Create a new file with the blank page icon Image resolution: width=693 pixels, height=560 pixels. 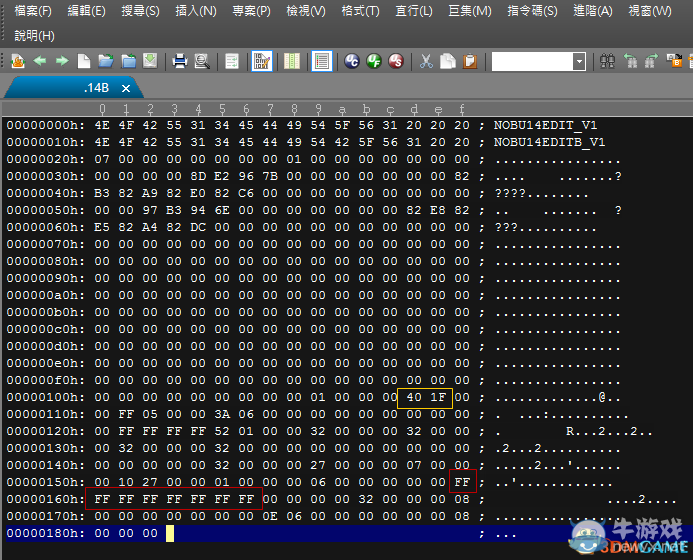coord(84,61)
